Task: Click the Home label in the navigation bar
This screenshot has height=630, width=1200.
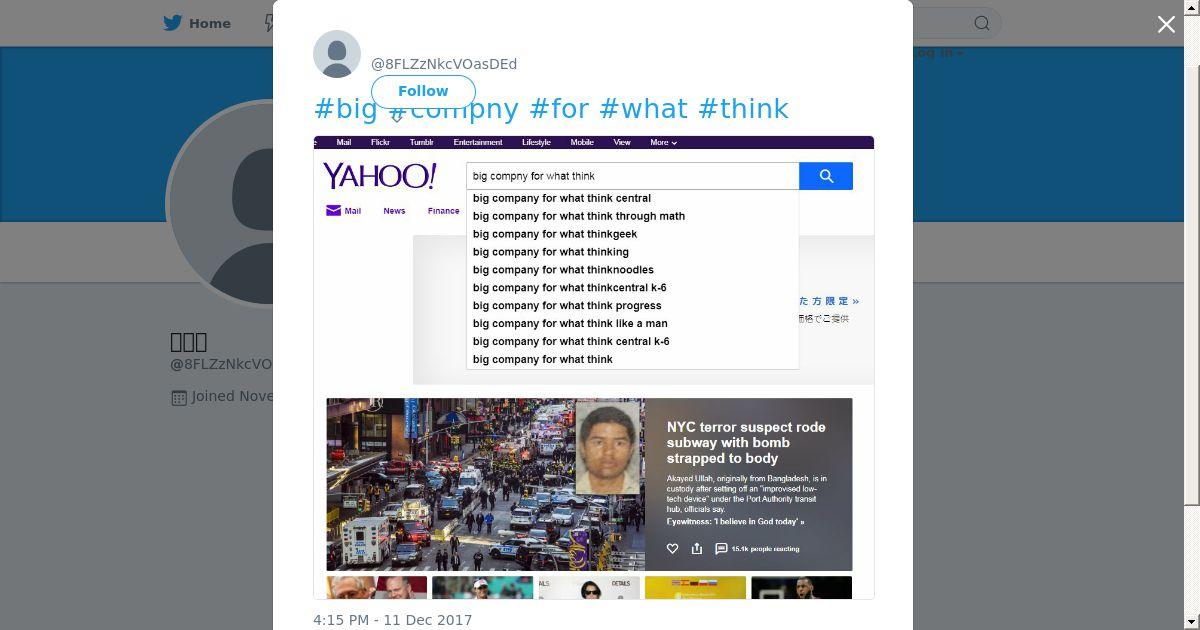Action: pyautogui.click(x=210, y=23)
